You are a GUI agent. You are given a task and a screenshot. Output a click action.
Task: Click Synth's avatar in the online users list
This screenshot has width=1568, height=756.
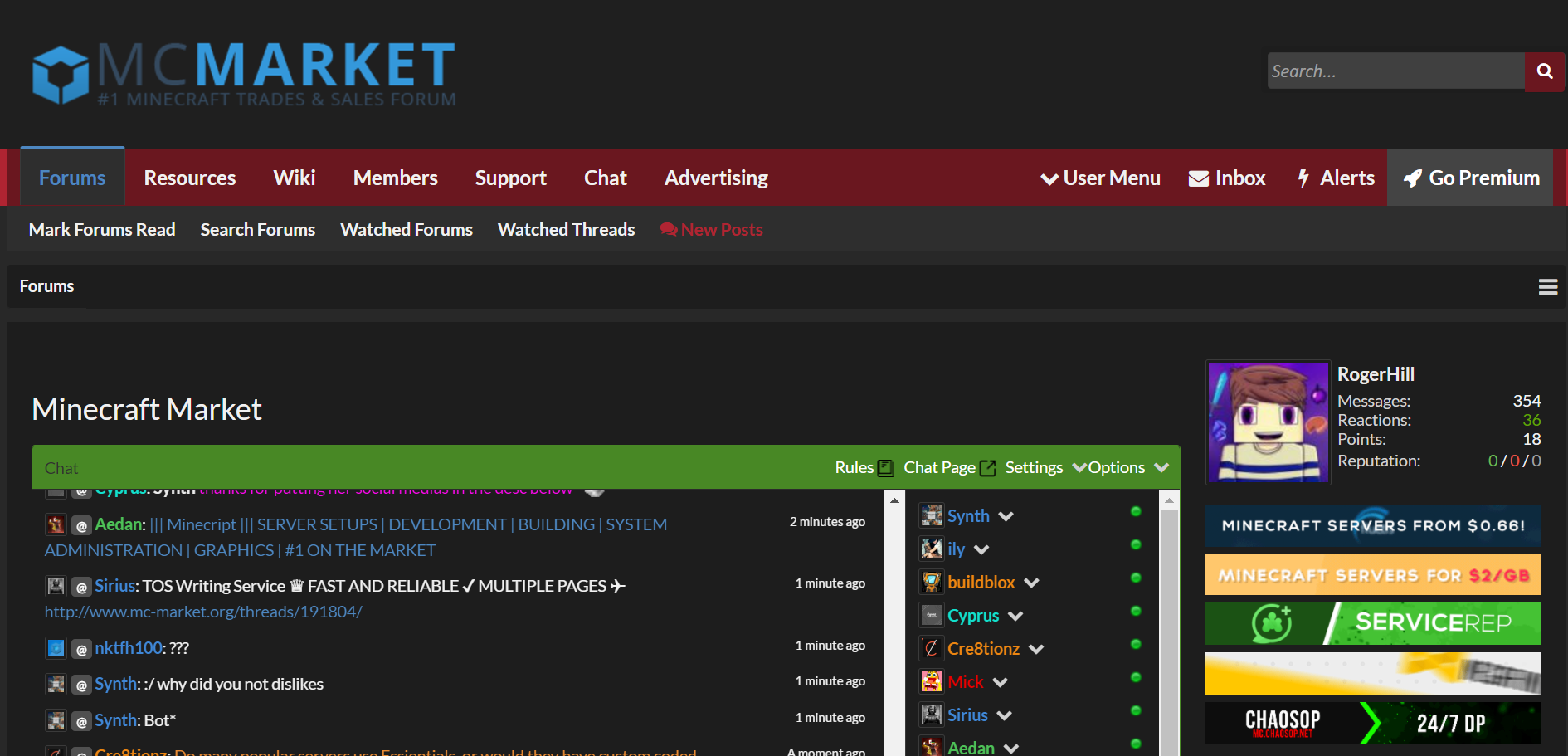(x=932, y=515)
